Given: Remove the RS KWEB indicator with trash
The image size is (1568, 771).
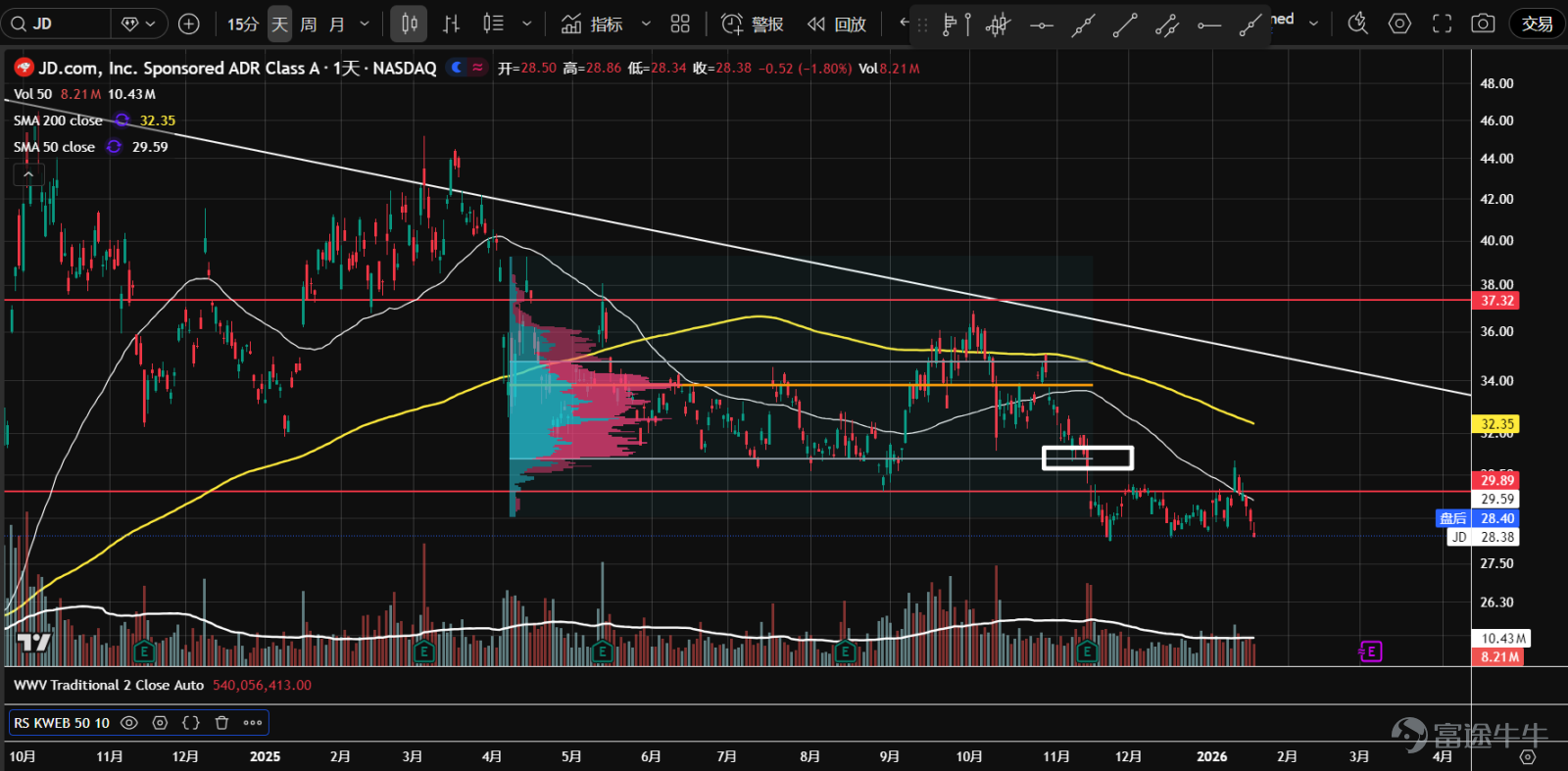Looking at the screenshot, I should click(x=222, y=723).
